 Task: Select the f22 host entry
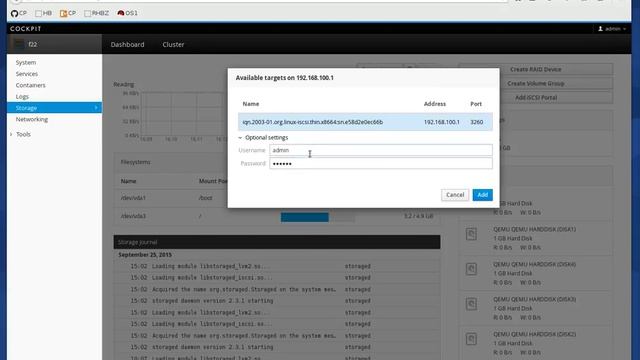(54, 44)
